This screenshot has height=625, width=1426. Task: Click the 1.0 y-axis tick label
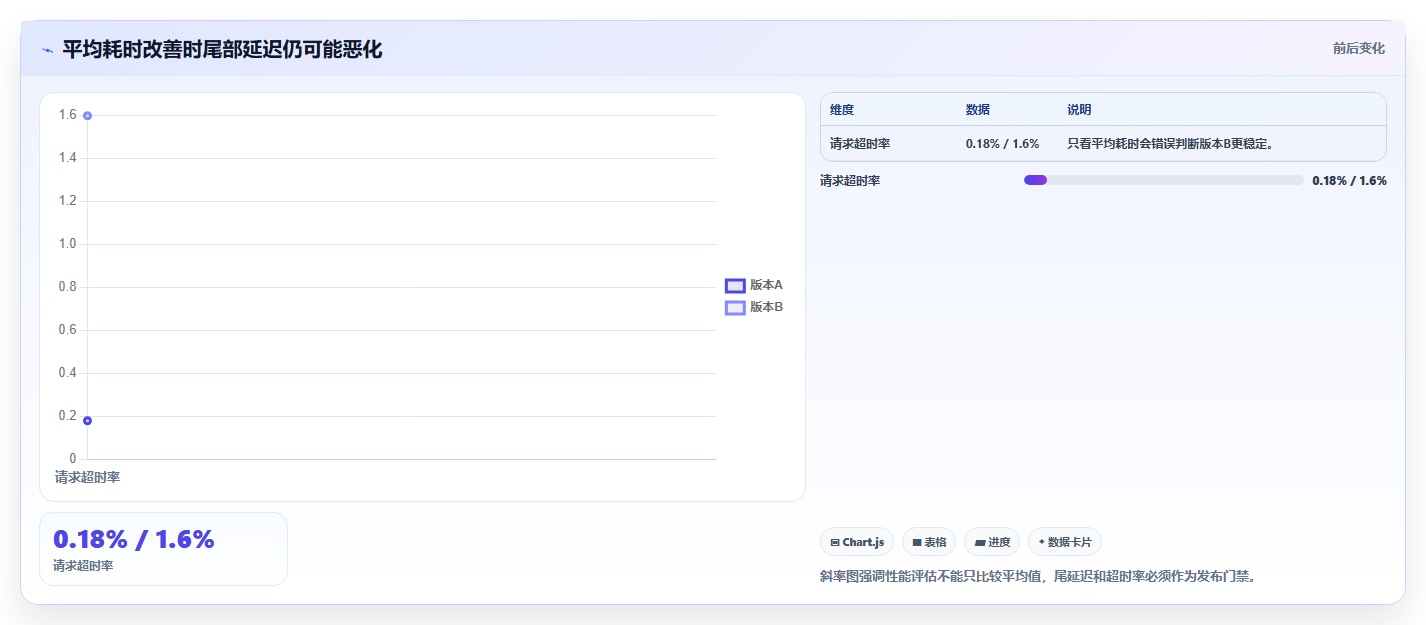(x=67, y=244)
